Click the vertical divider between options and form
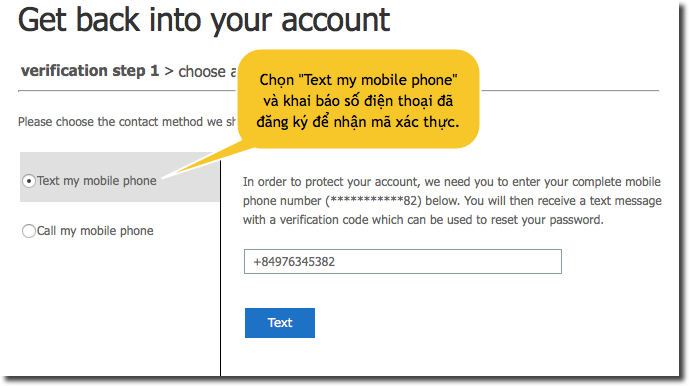 coord(220,268)
